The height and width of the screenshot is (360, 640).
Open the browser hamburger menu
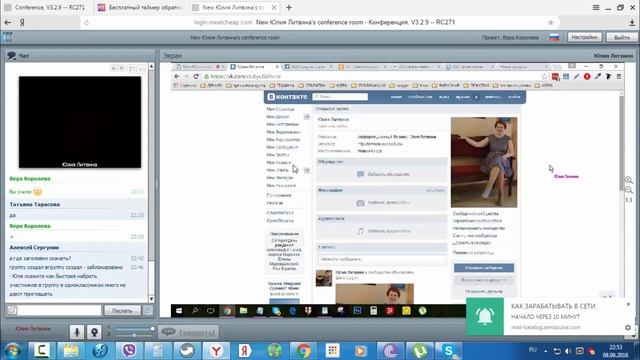[596, 7]
